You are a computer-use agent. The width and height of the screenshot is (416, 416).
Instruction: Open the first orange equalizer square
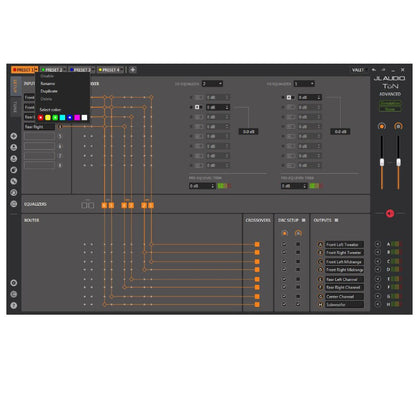point(104,205)
